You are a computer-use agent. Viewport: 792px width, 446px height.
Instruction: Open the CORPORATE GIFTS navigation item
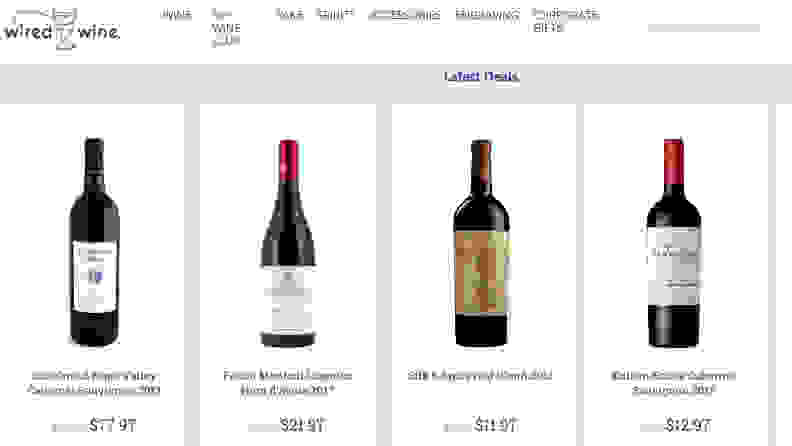(566, 21)
